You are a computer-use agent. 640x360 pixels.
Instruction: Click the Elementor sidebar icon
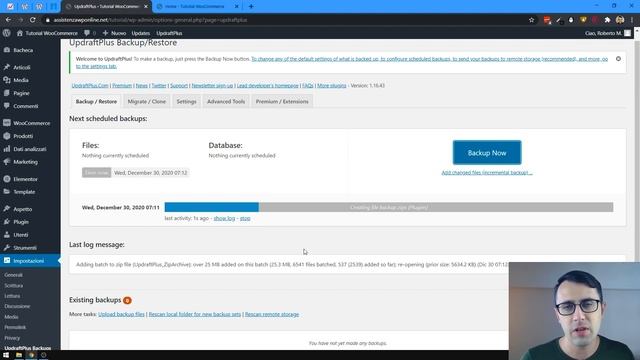coord(7,179)
